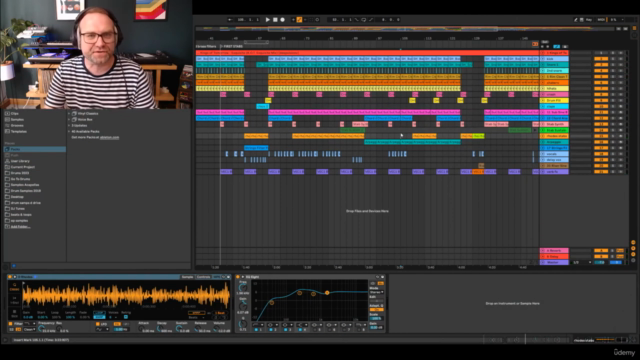Image resolution: width=640 pixels, height=360 pixels.
Task: Toggle the browser preview button at bottom
Action: (14, 266)
